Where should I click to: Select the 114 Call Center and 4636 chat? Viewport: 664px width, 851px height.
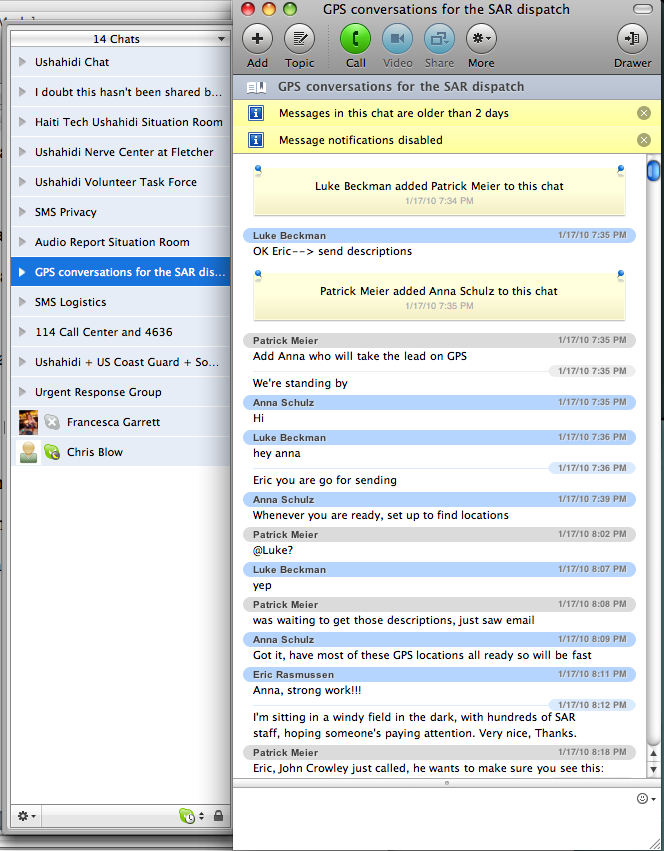(103, 332)
